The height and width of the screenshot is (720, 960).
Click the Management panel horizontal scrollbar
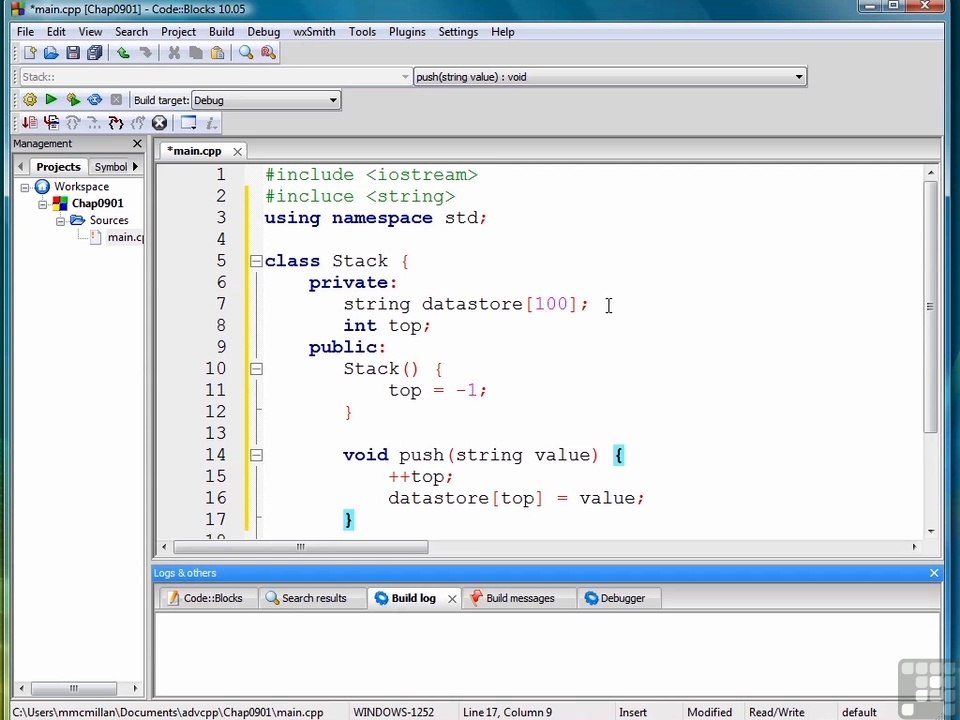tap(73, 688)
